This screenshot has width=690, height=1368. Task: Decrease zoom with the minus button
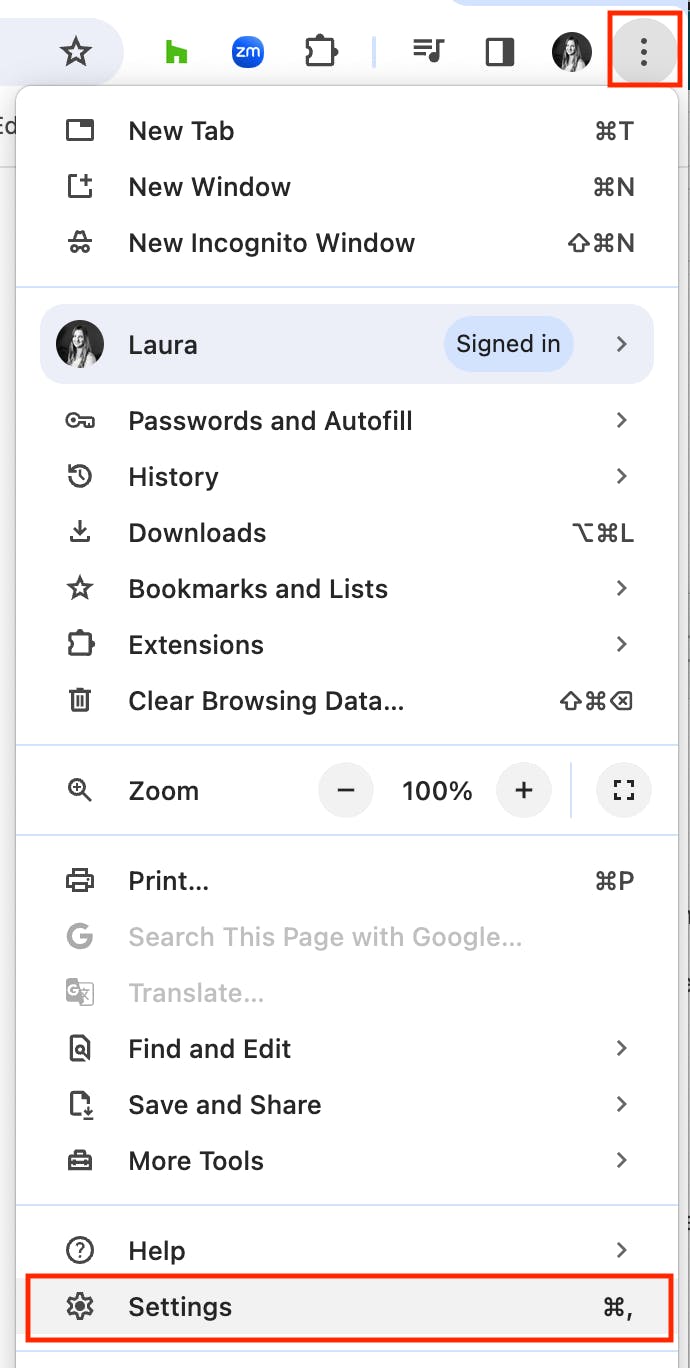tap(346, 791)
